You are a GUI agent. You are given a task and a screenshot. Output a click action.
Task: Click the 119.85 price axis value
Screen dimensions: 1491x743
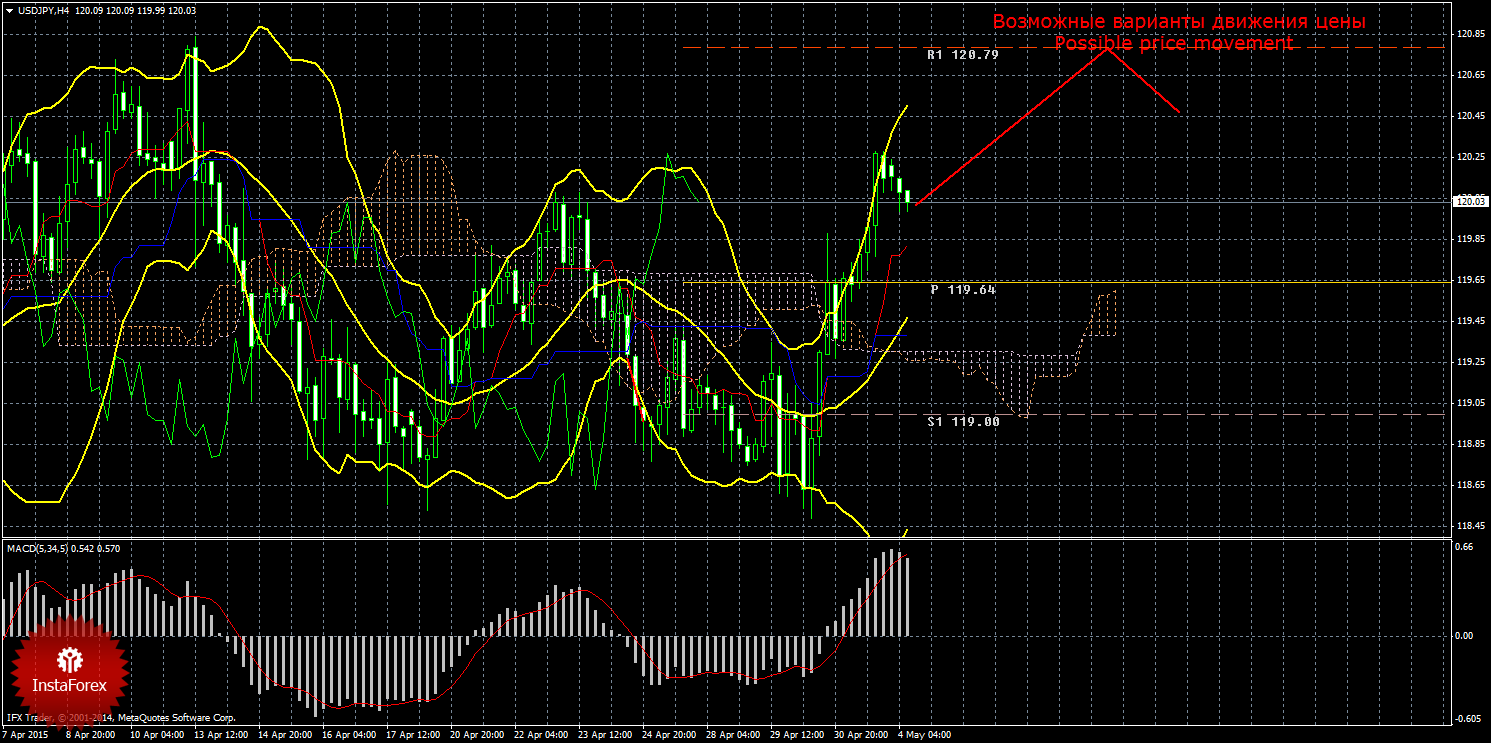point(1470,239)
